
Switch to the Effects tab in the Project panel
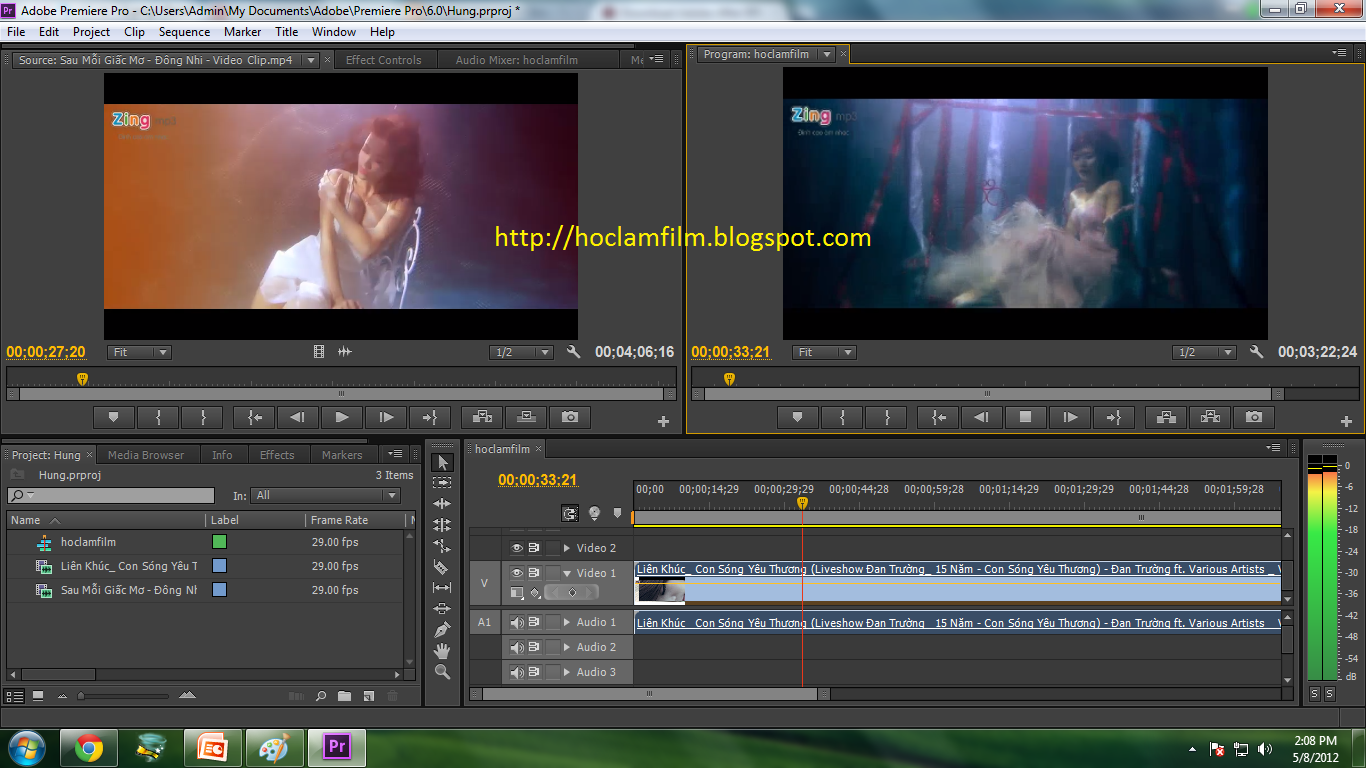[276, 454]
